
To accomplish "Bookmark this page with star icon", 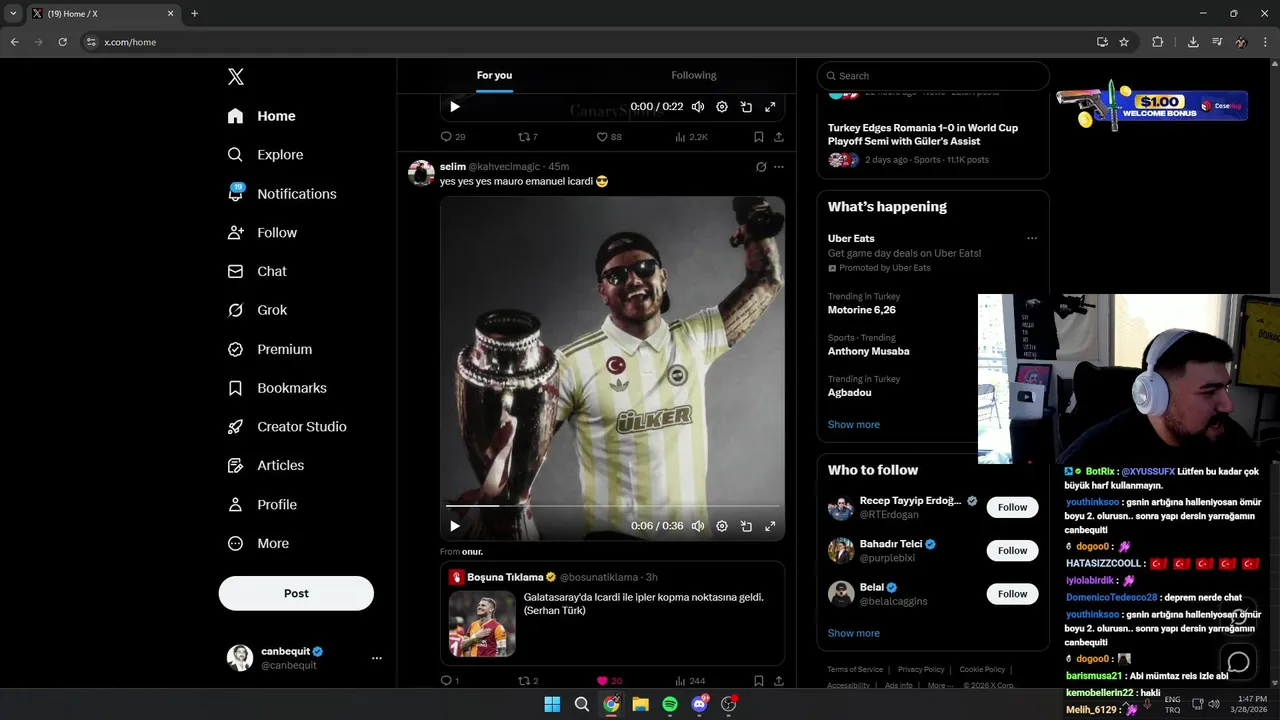I will click(1124, 42).
